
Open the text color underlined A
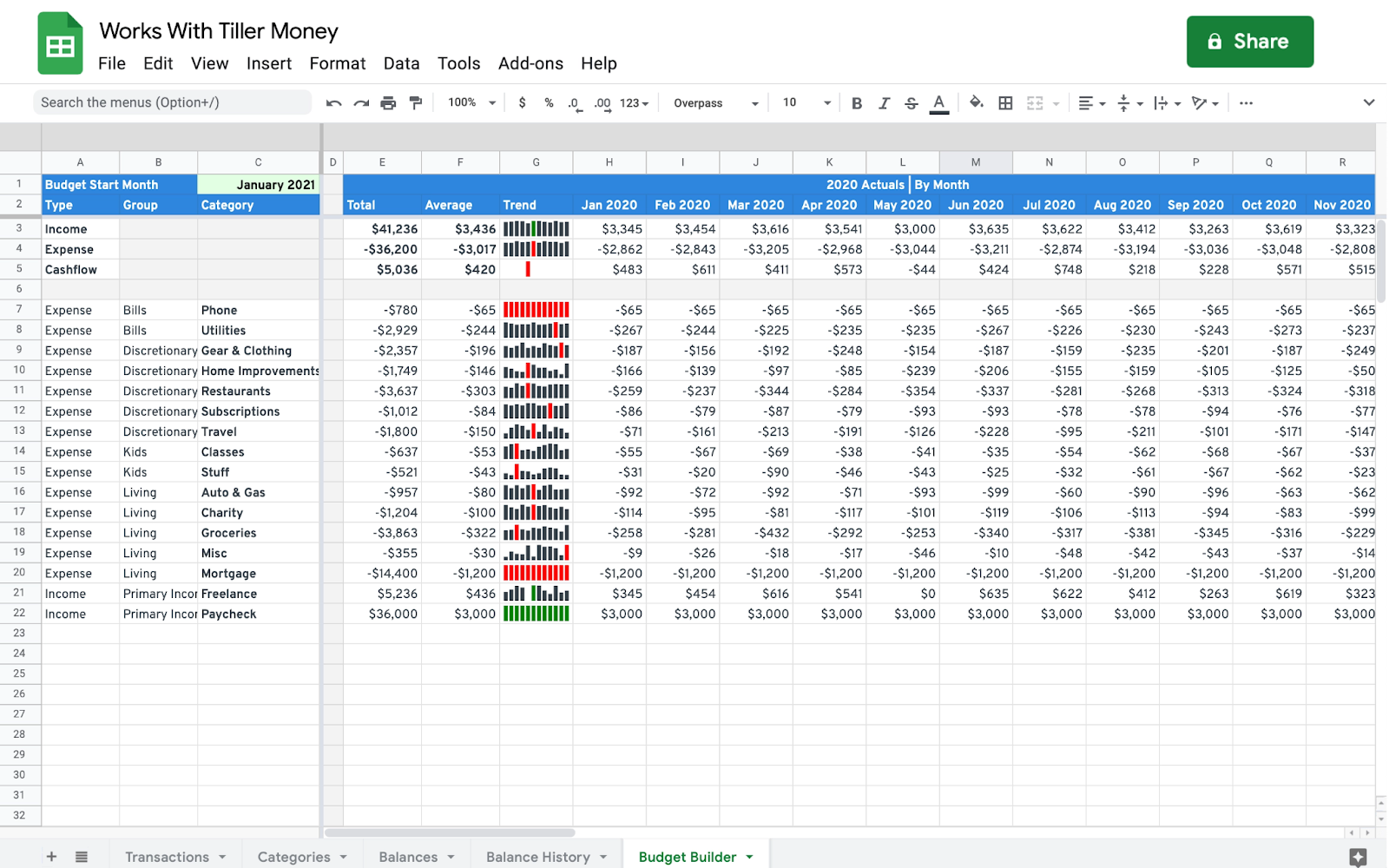938,103
